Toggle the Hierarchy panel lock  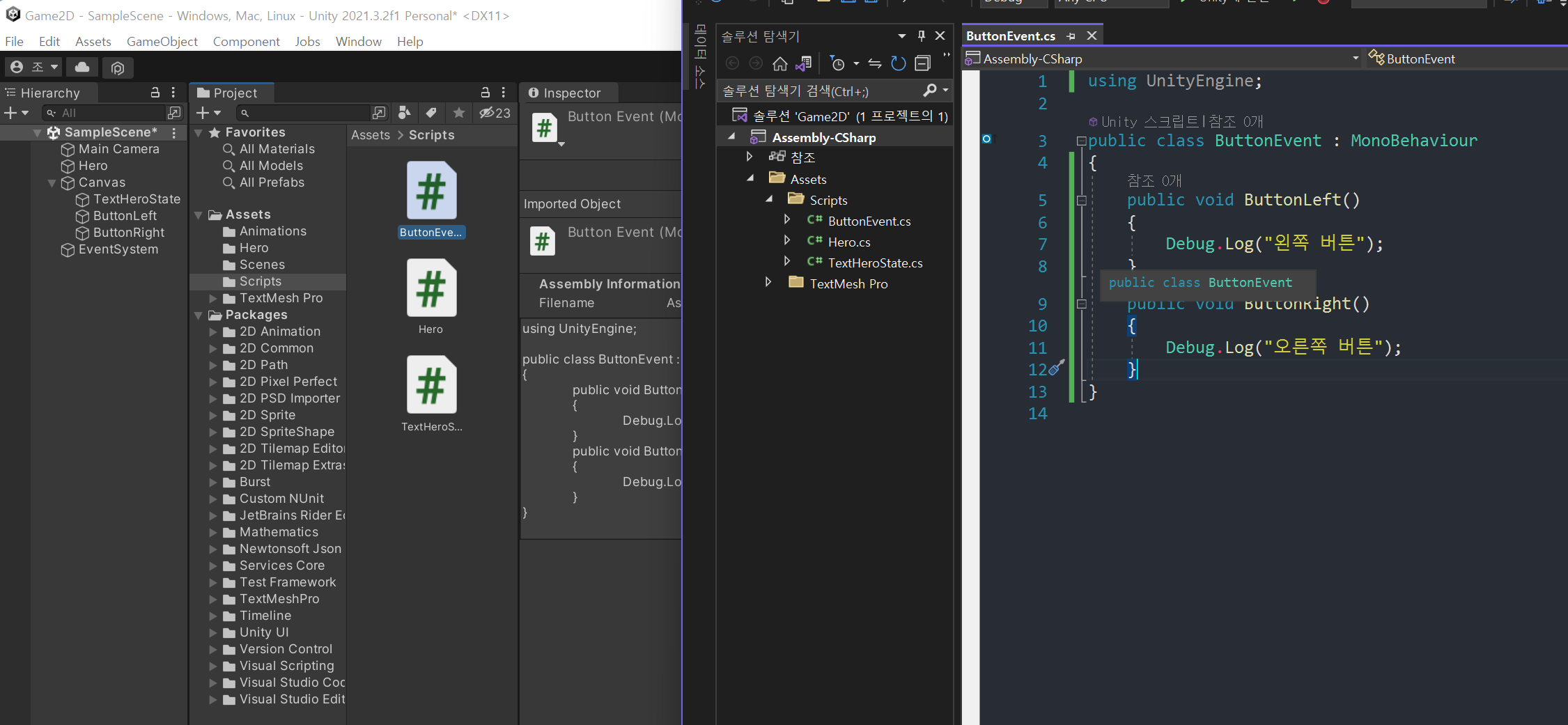(x=155, y=93)
